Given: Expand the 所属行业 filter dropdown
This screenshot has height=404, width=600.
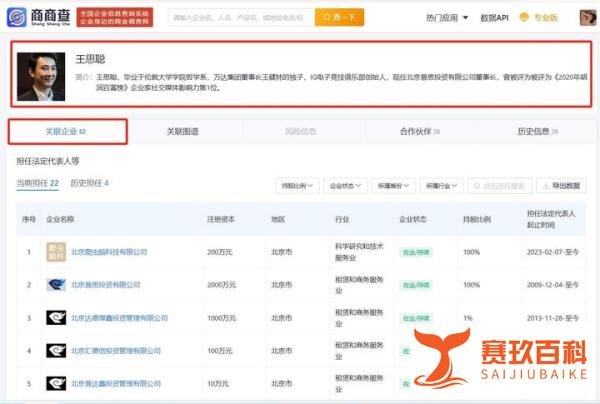Looking at the screenshot, I should (442, 186).
